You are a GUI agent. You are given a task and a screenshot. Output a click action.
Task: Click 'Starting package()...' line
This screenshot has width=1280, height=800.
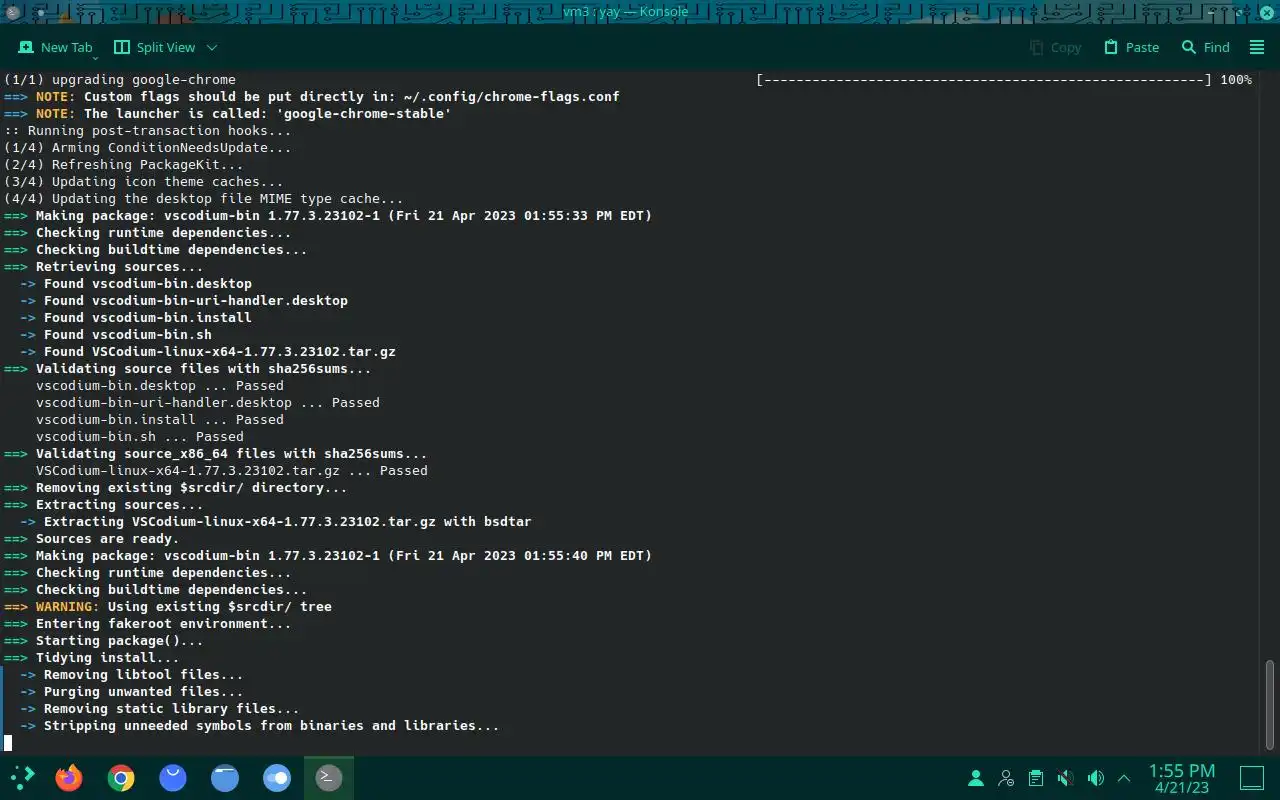104,641
